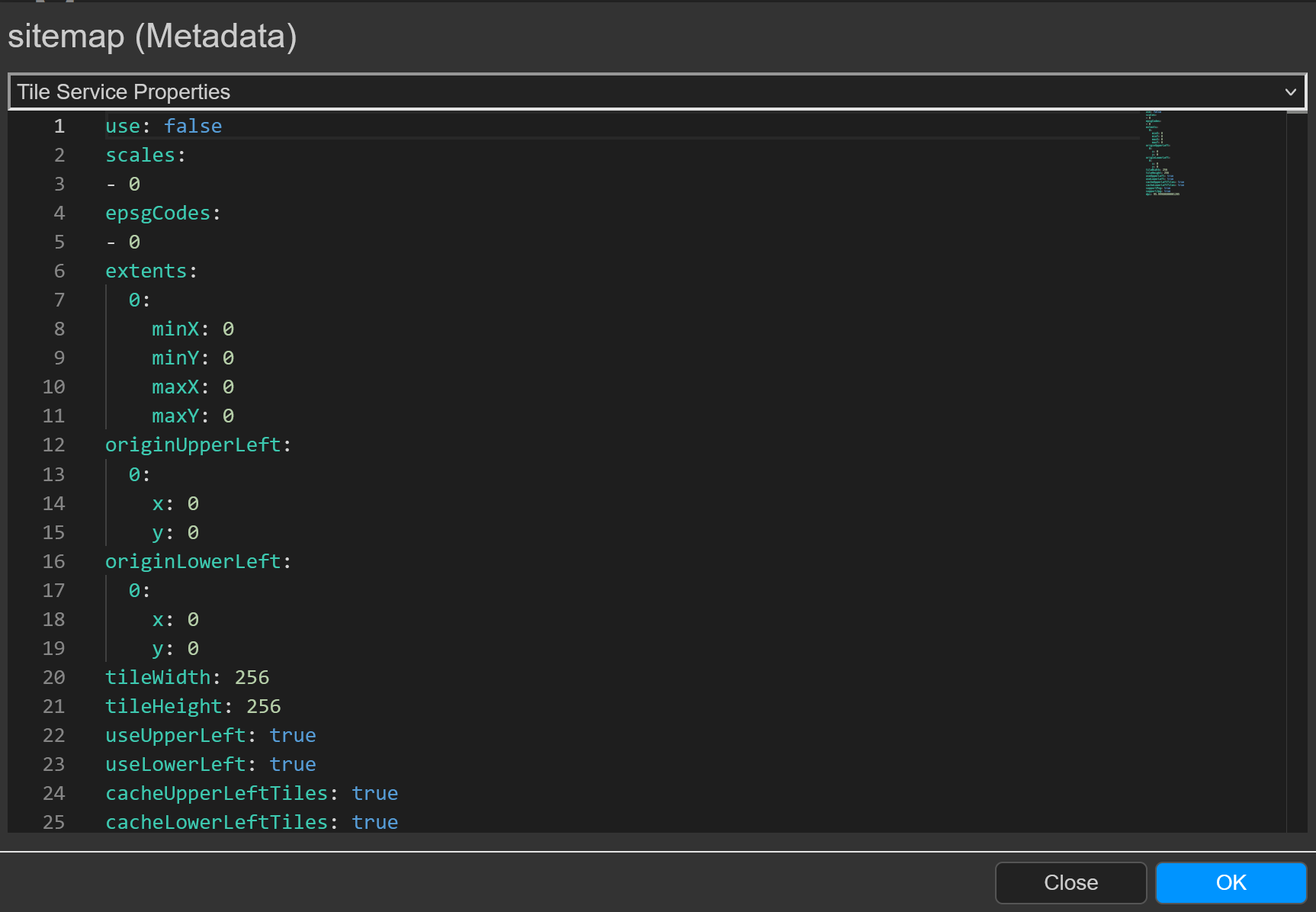
Task: Click the 'epsgCodes:' key on line 4
Action: coord(163,213)
